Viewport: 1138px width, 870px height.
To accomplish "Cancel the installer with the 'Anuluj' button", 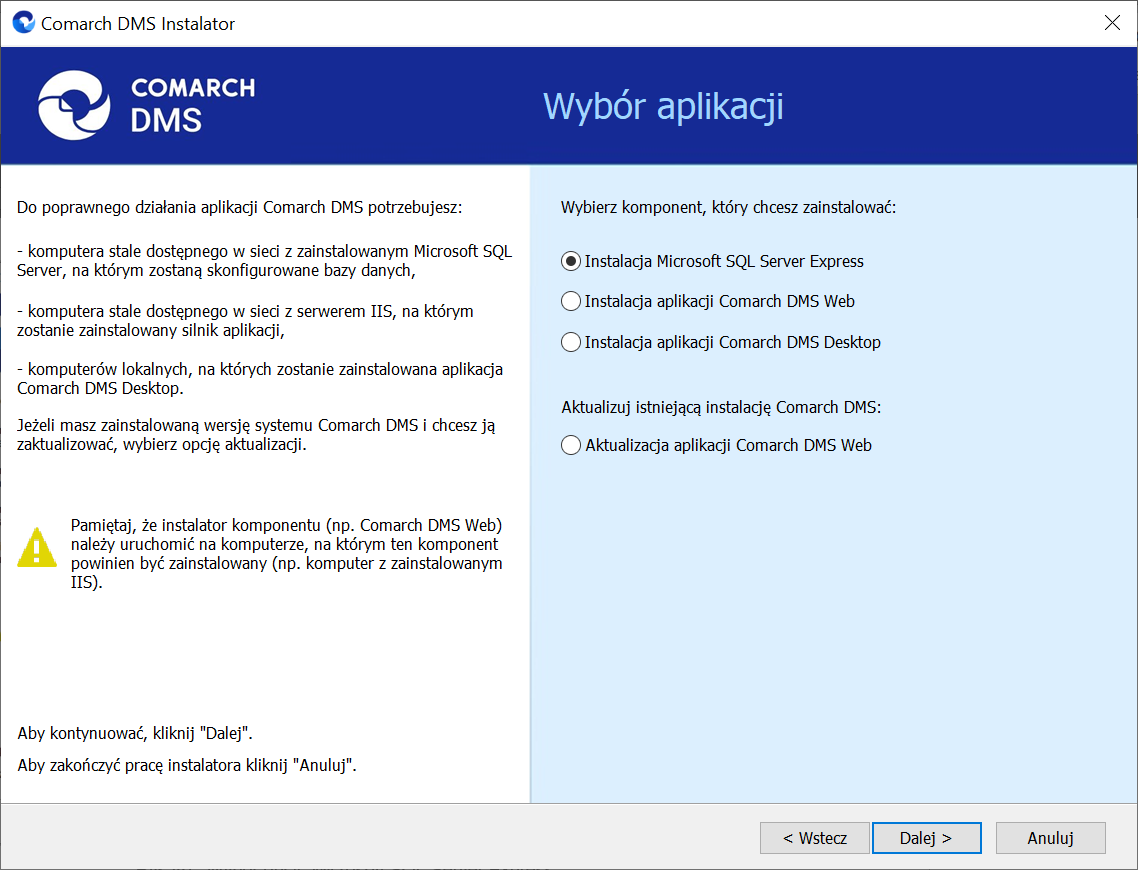I will click(x=1050, y=837).
